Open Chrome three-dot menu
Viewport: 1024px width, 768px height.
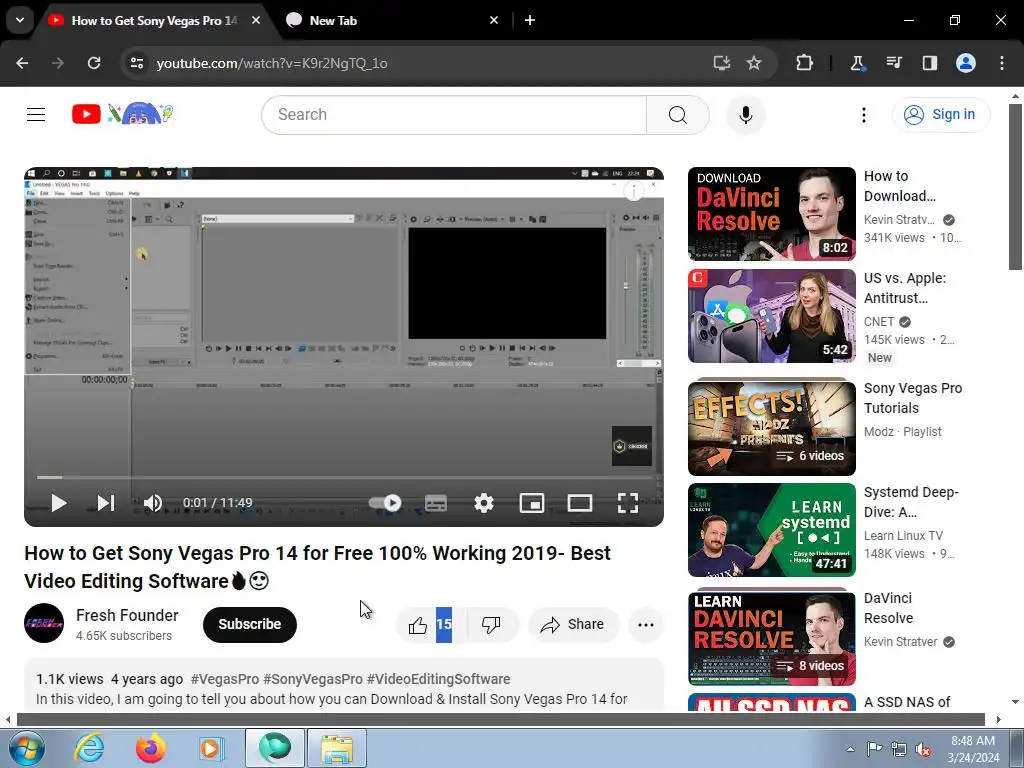point(1001,63)
